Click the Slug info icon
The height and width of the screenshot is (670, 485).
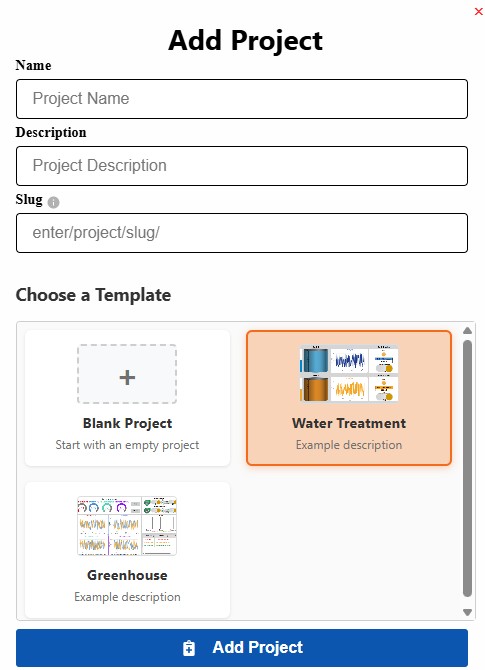[53, 202]
